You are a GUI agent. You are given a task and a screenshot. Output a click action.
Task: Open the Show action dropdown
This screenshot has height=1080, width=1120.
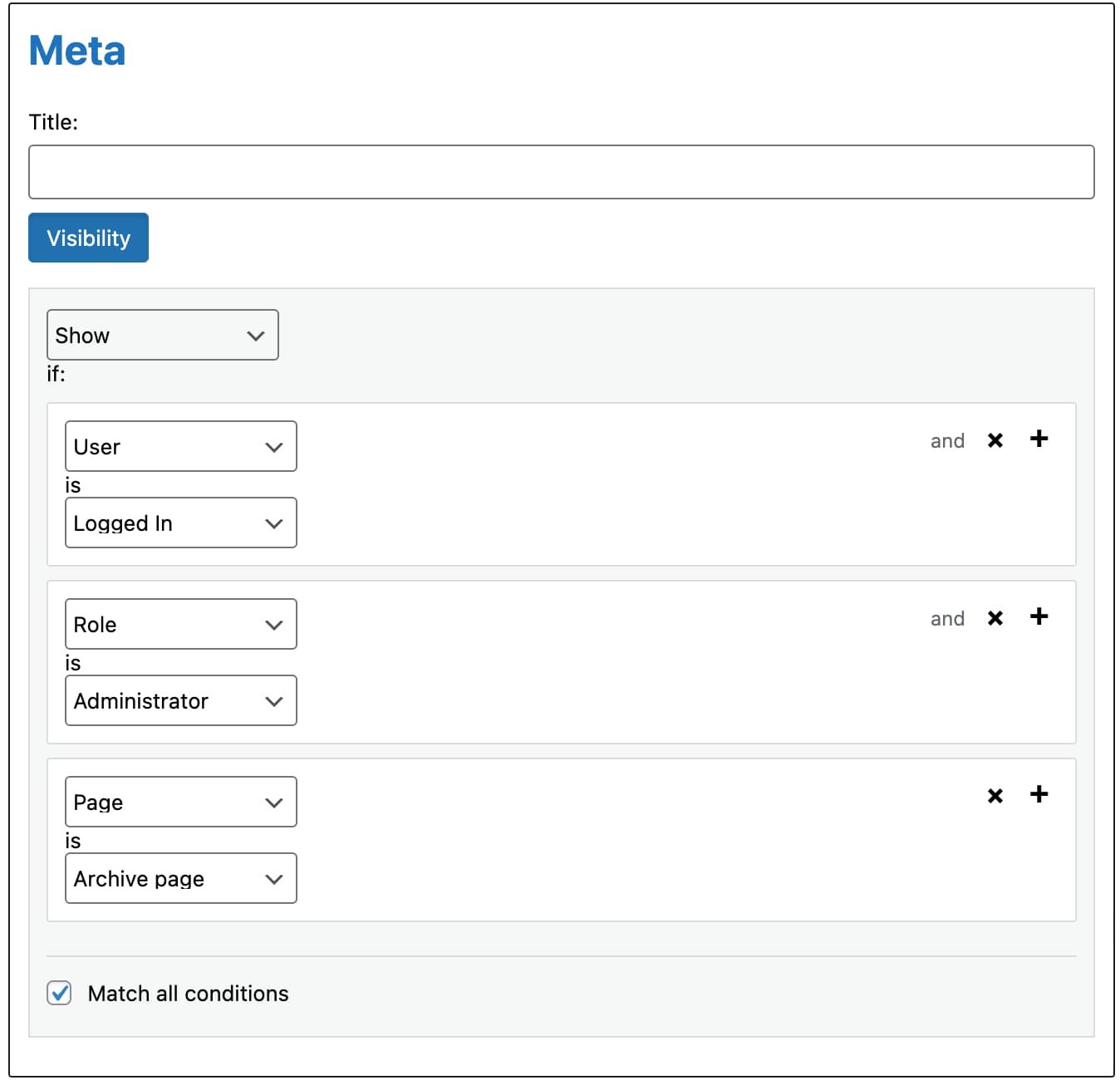pyautogui.click(x=162, y=335)
